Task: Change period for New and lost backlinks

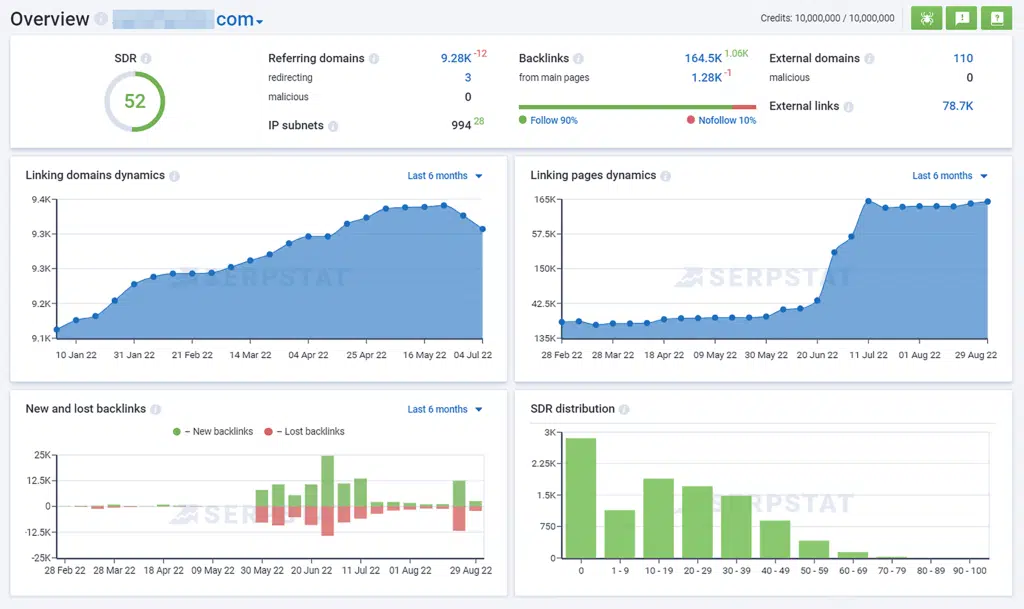Action: pos(445,409)
